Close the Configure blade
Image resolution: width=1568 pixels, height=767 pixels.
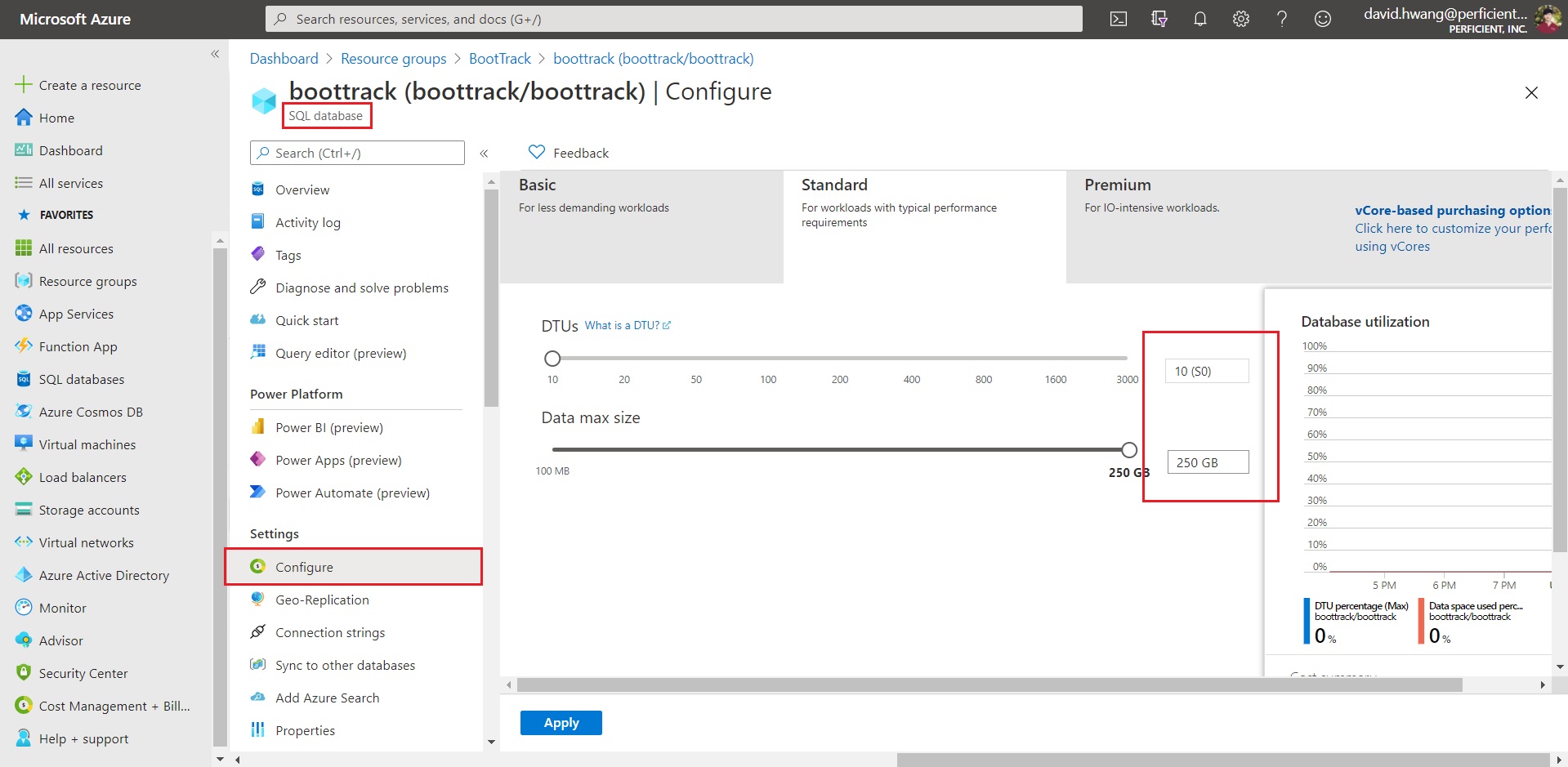1531,93
